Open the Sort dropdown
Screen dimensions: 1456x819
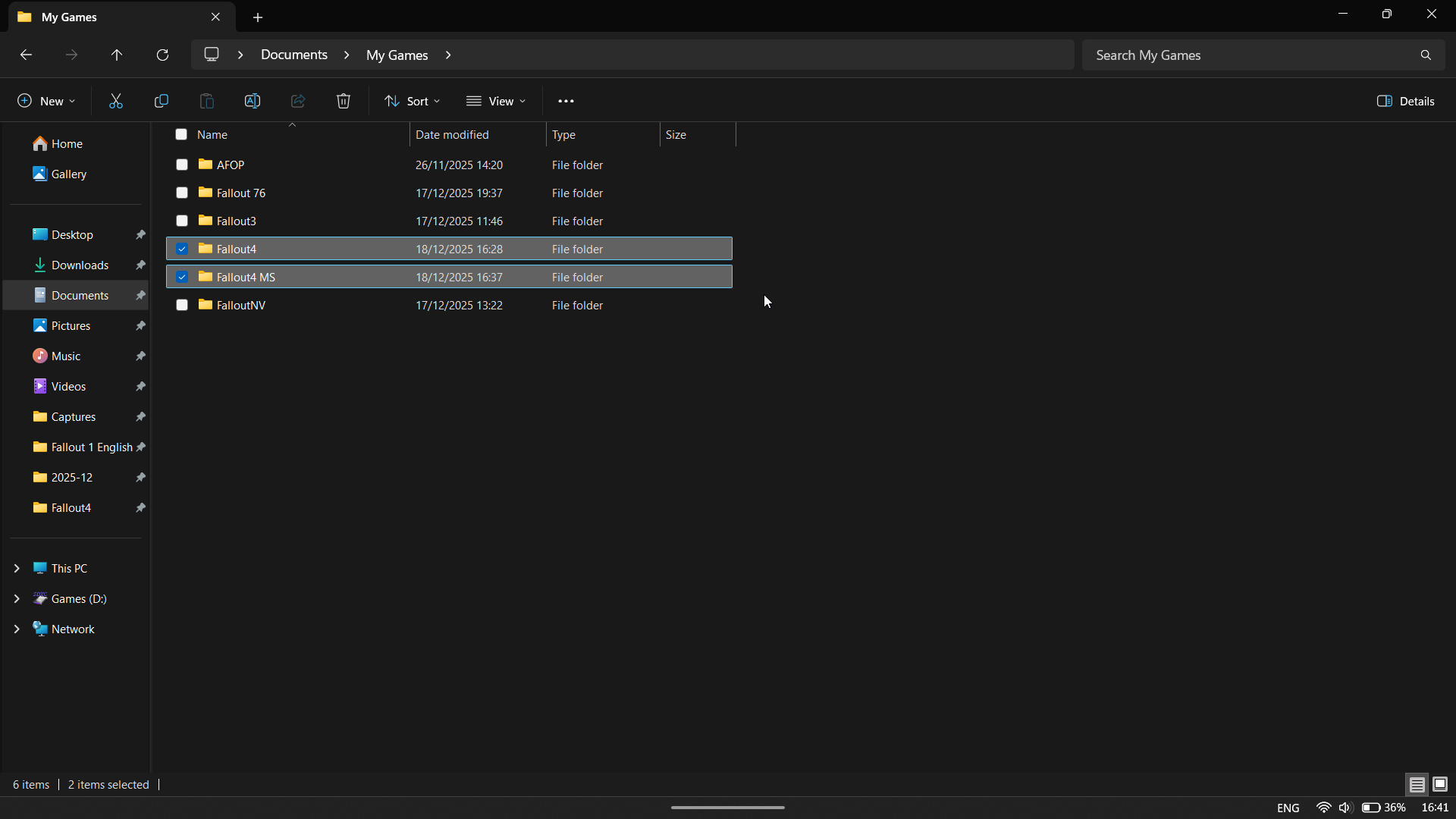[x=412, y=100]
